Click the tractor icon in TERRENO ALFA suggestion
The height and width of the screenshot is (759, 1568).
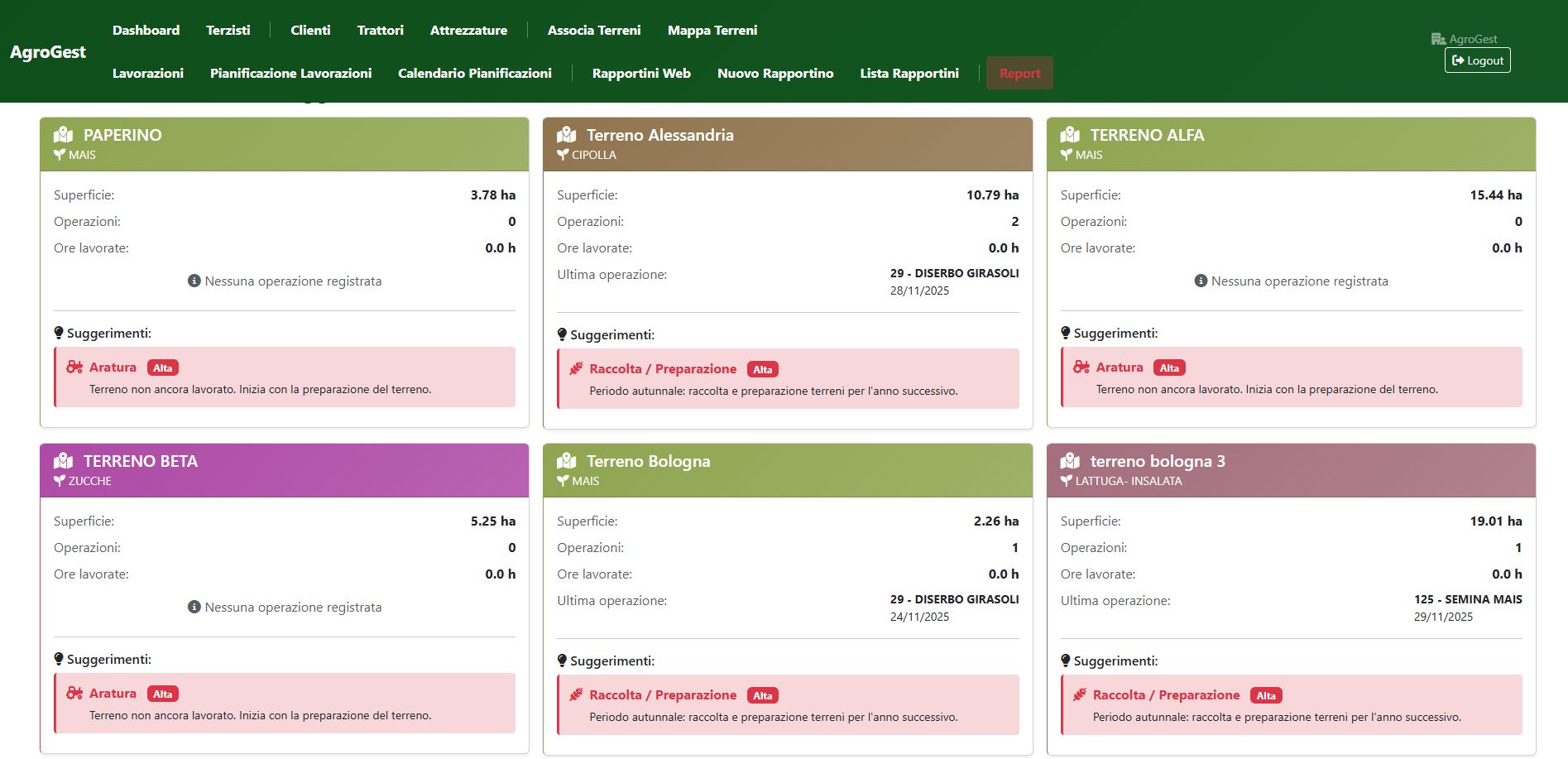(1081, 367)
